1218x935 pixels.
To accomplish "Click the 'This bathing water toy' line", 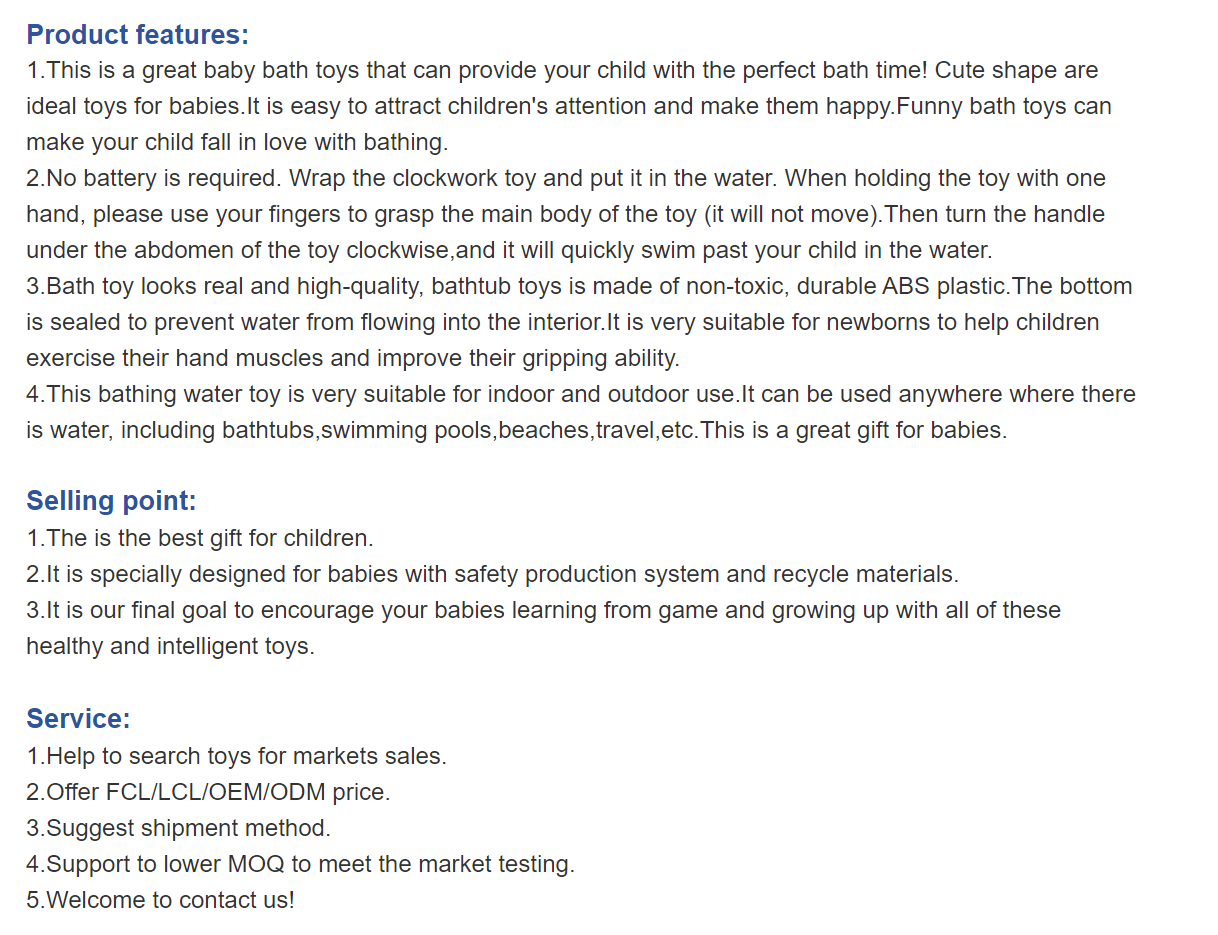I will point(581,395).
